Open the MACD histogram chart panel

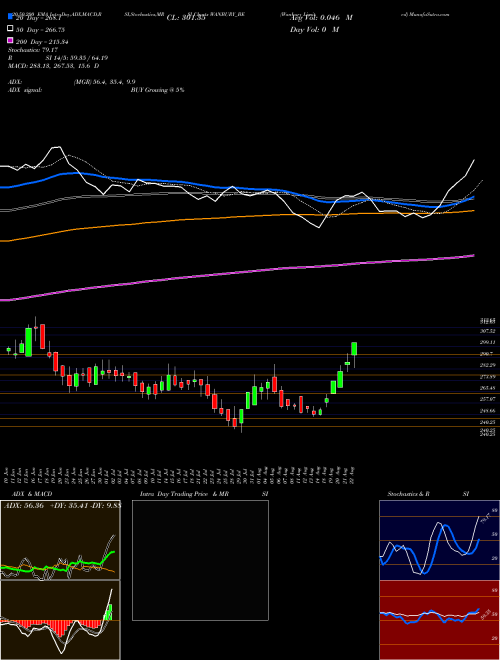coord(60,620)
